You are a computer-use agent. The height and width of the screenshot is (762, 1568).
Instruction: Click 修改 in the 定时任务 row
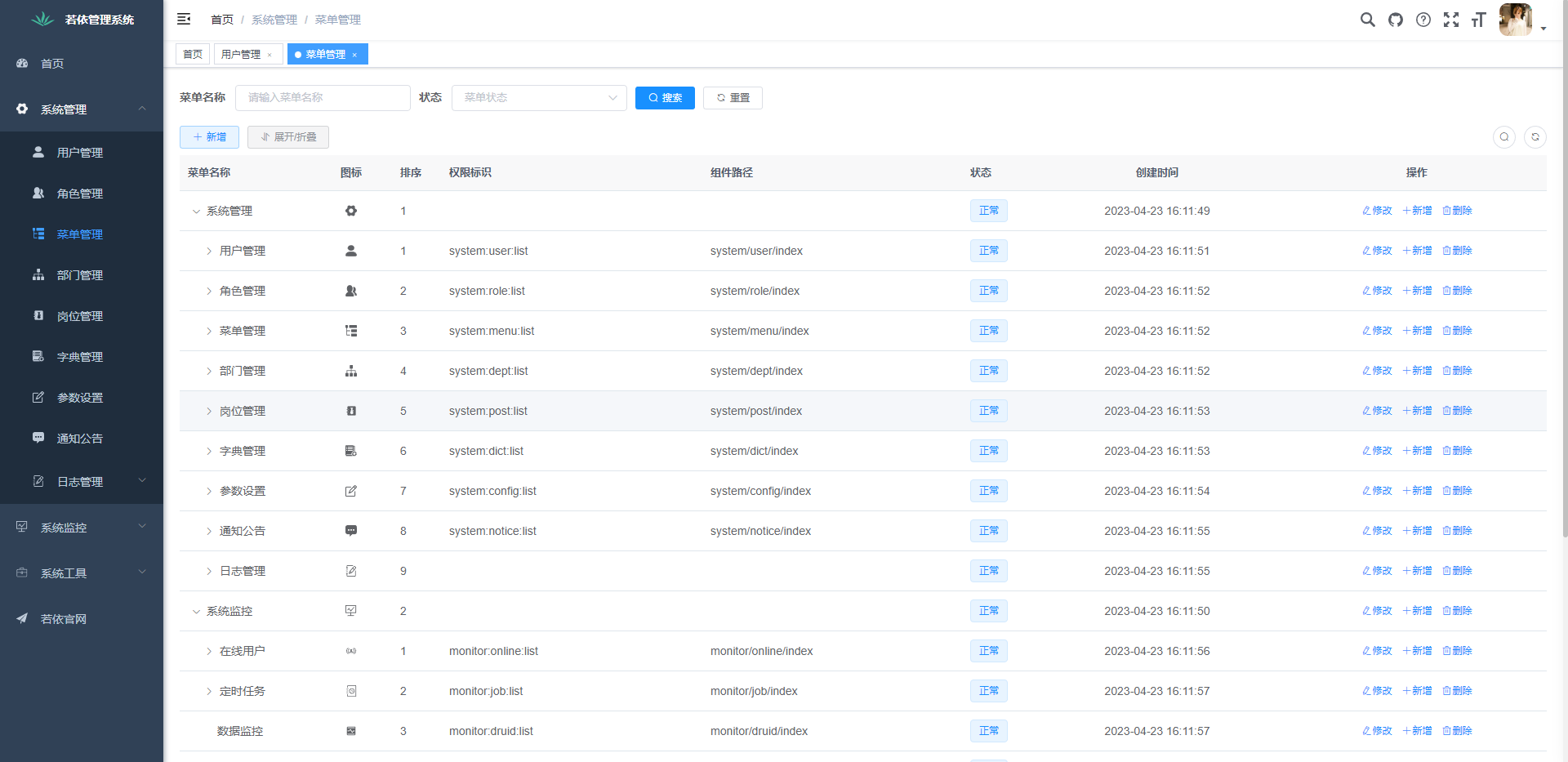[x=1377, y=691]
